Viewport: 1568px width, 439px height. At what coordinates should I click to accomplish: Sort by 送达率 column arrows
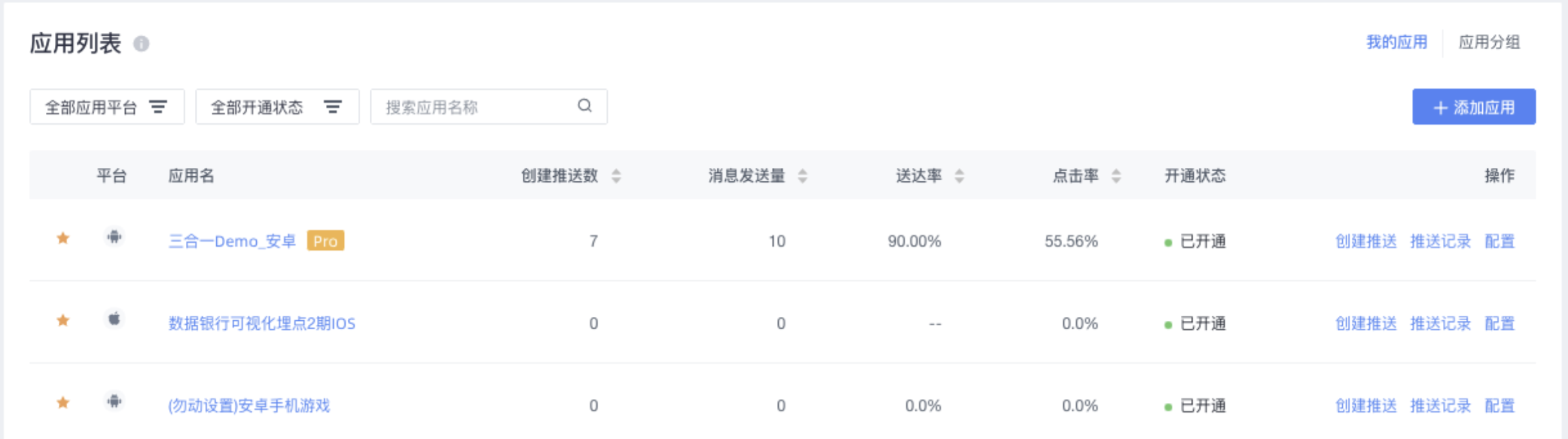tap(960, 176)
